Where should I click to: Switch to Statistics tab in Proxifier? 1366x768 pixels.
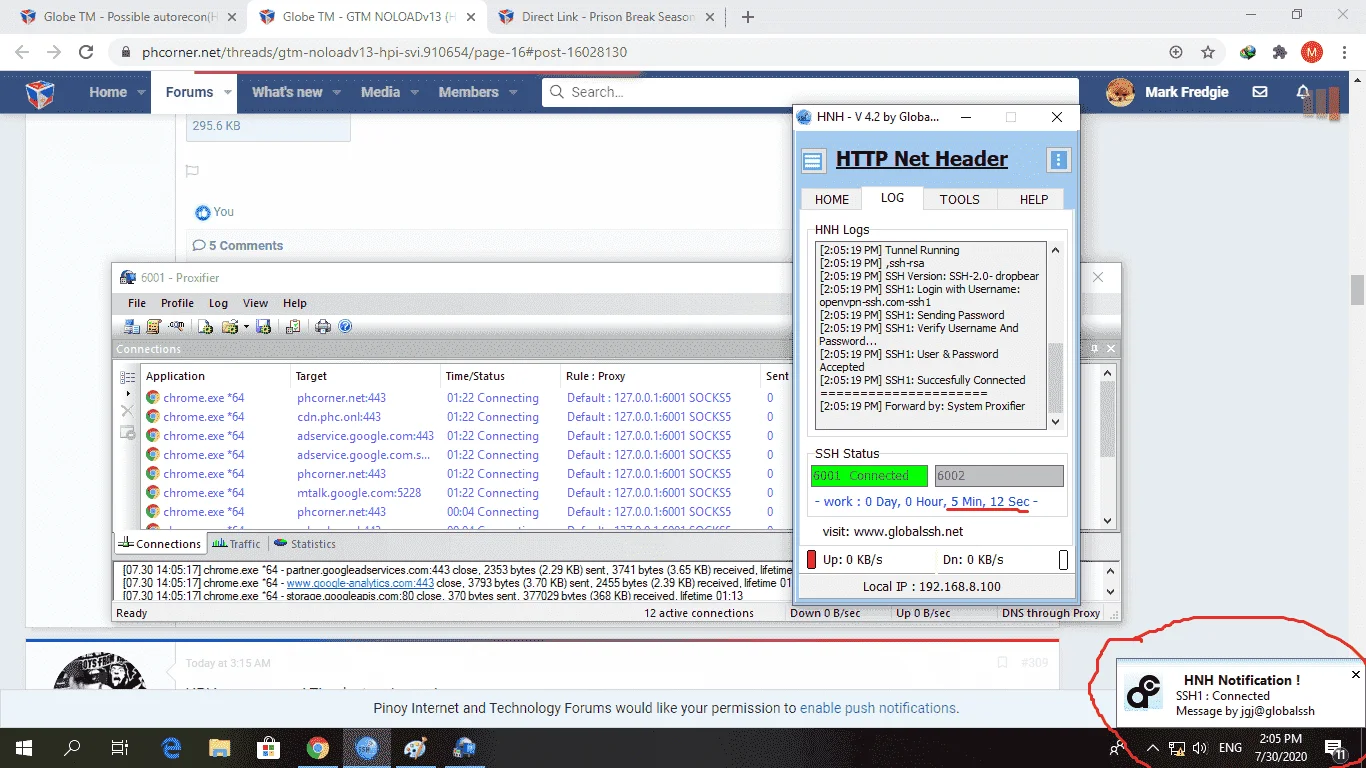[x=305, y=544]
